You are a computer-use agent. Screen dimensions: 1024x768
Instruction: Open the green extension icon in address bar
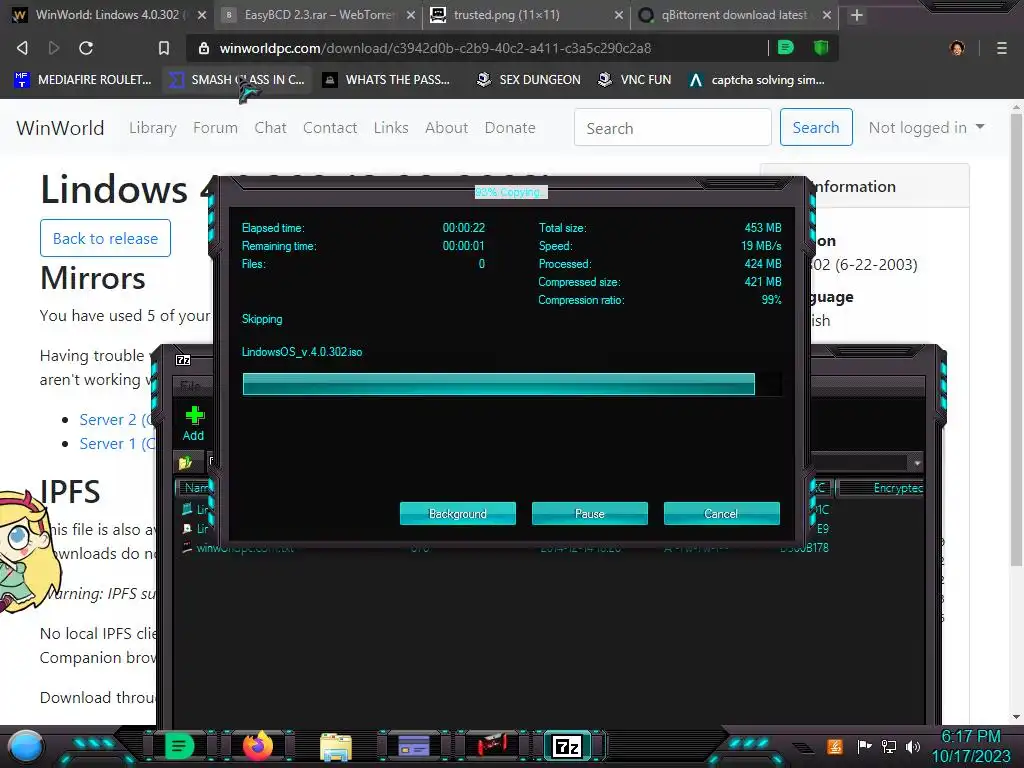pyautogui.click(x=786, y=47)
